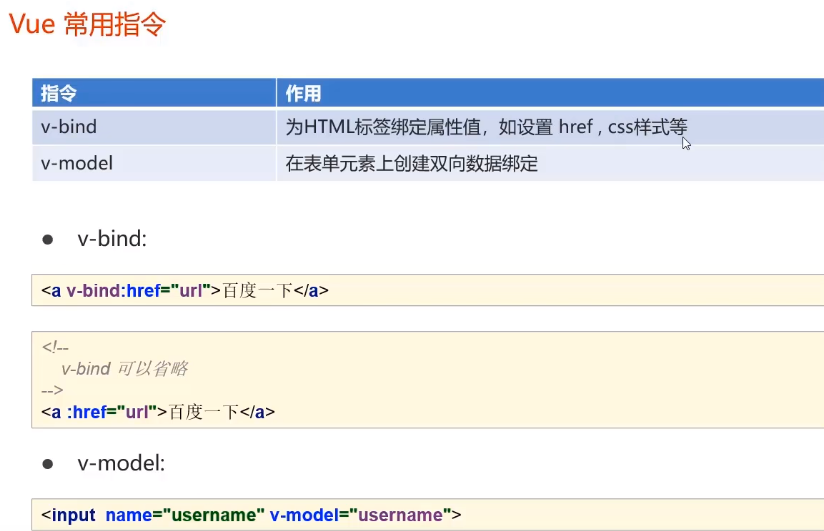The width and height of the screenshot is (824, 531).
Task: Click the description '在表单元素上创建双向数据绑定'
Action: [x=411, y=164]
